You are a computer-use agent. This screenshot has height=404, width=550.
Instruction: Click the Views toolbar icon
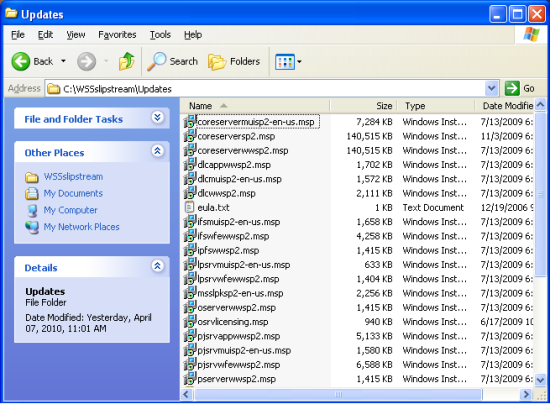(x=285, y=62)
